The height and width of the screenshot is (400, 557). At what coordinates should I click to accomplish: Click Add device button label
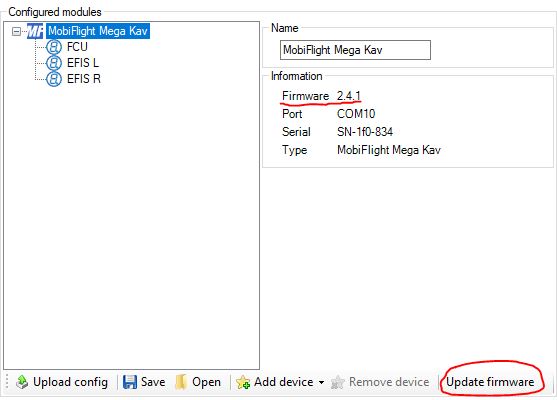(x=283, y=382)
